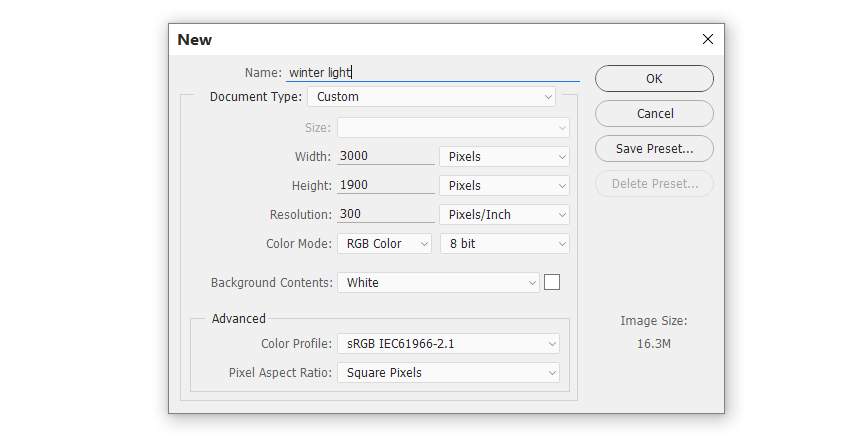This screenshot has height=439, width=850.
Task: Click the Height field showing 1900
Action: pos(386,185)
